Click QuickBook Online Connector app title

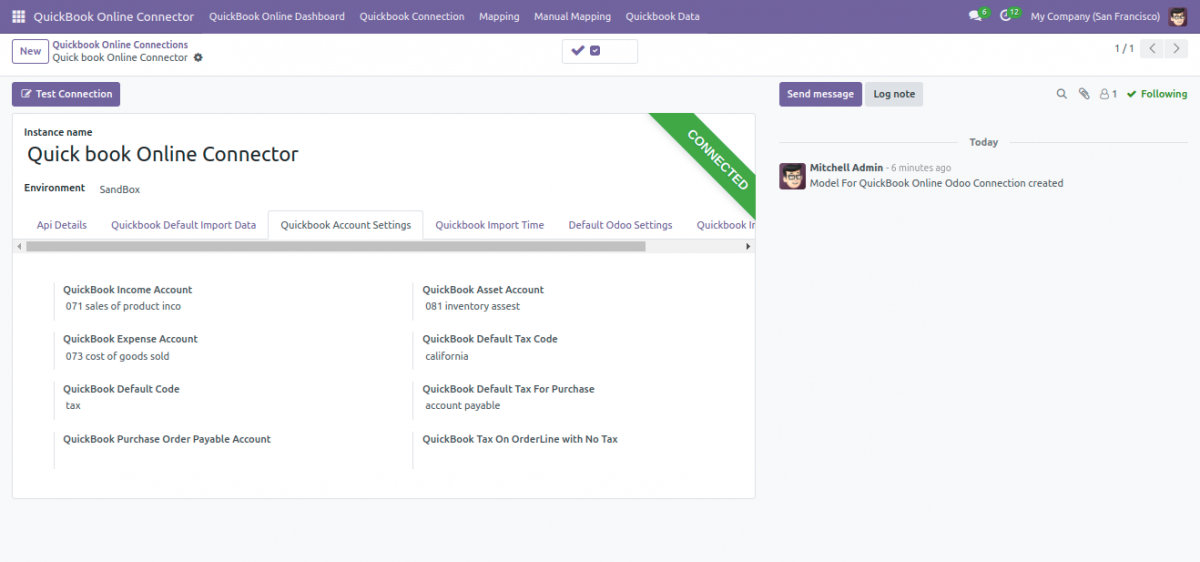click(x=114, y=17)
